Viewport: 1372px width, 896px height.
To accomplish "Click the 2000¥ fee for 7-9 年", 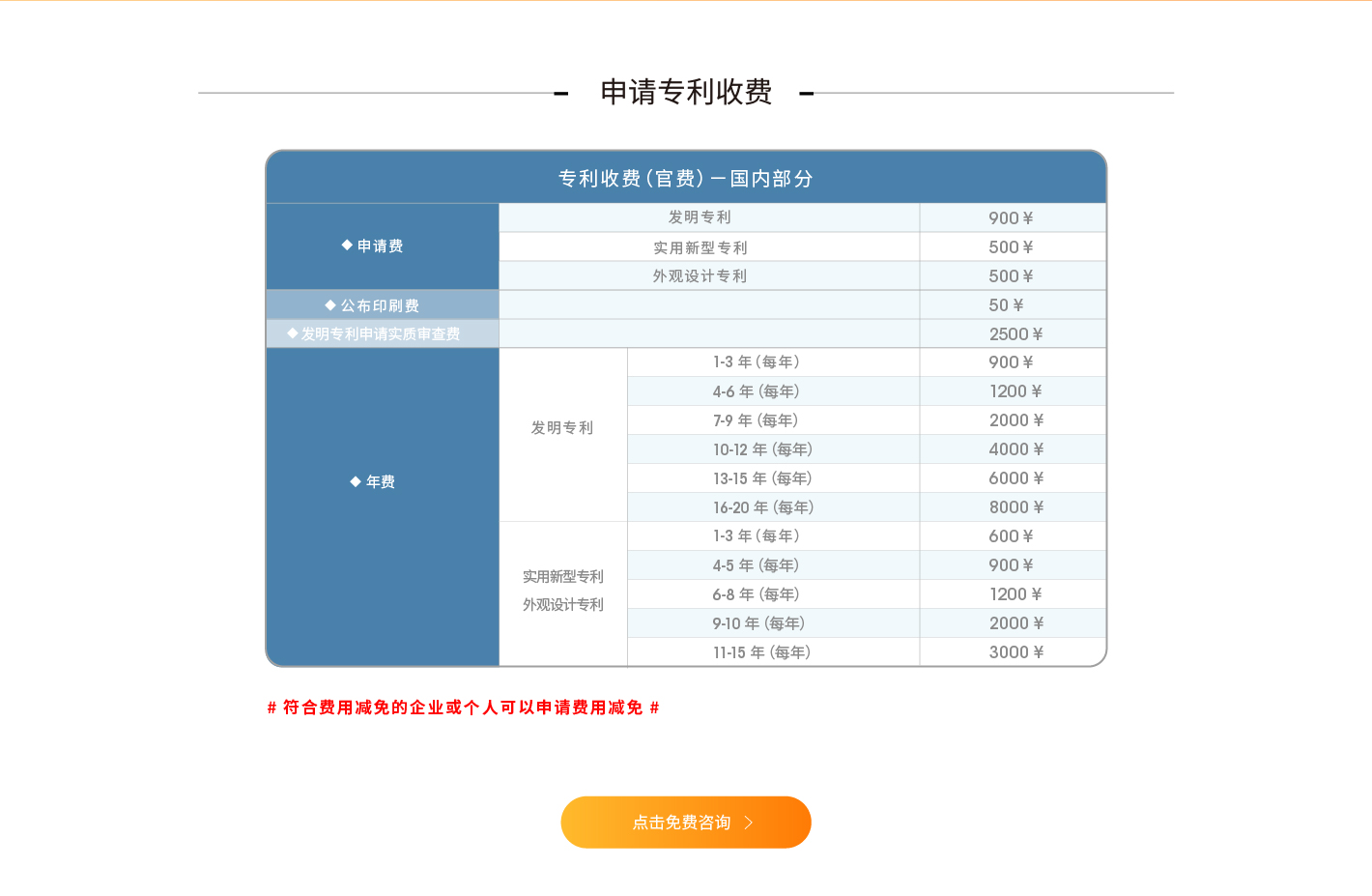I will 1015,420.
